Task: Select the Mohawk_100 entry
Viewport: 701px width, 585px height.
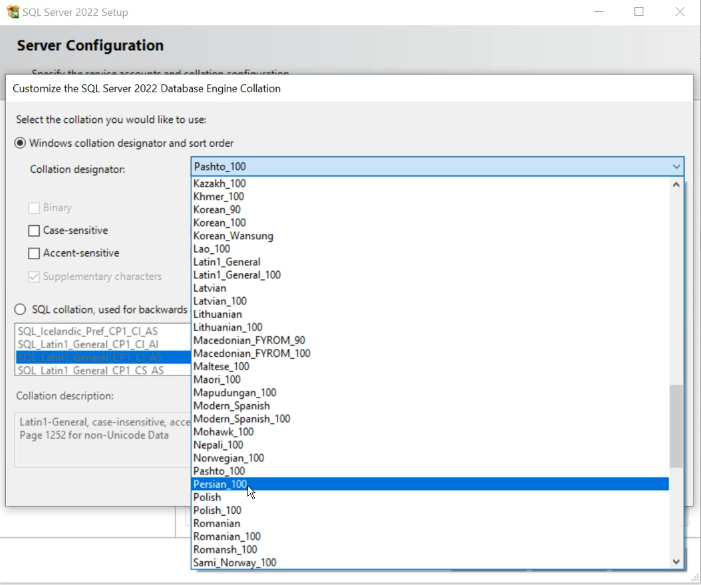Action: tap(430, 432)
